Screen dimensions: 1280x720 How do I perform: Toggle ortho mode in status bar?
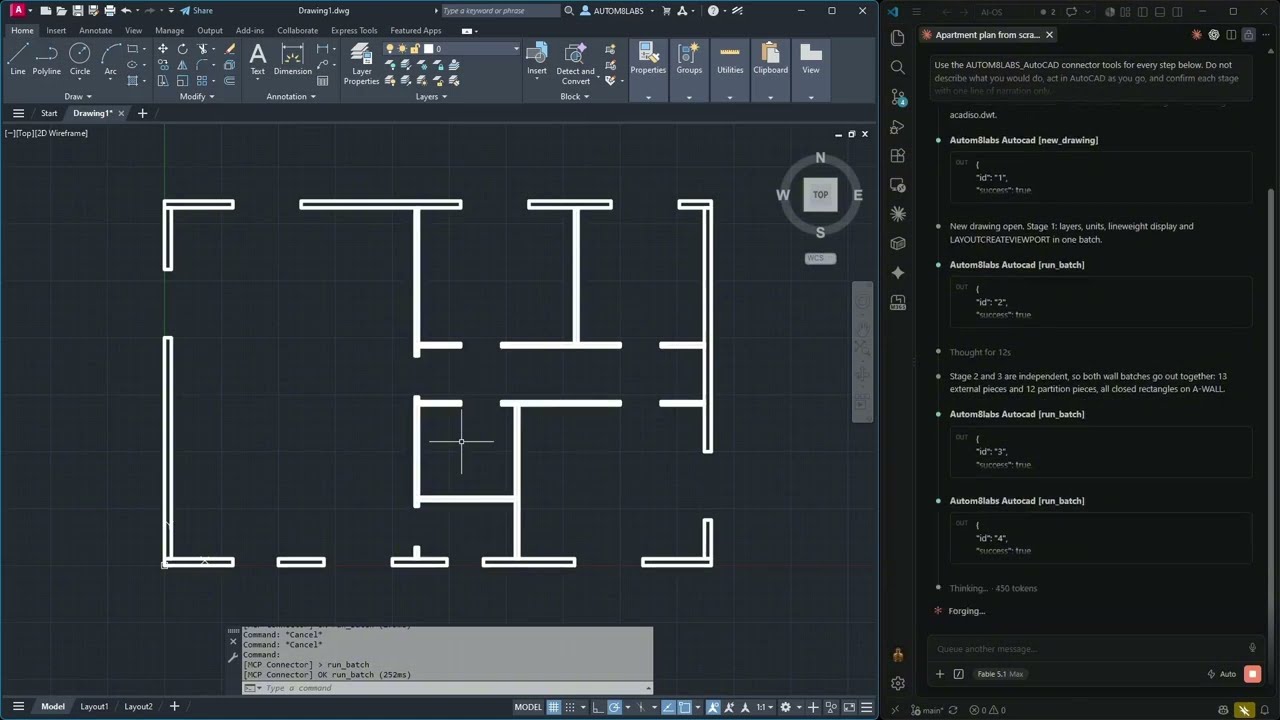point(597,707)
